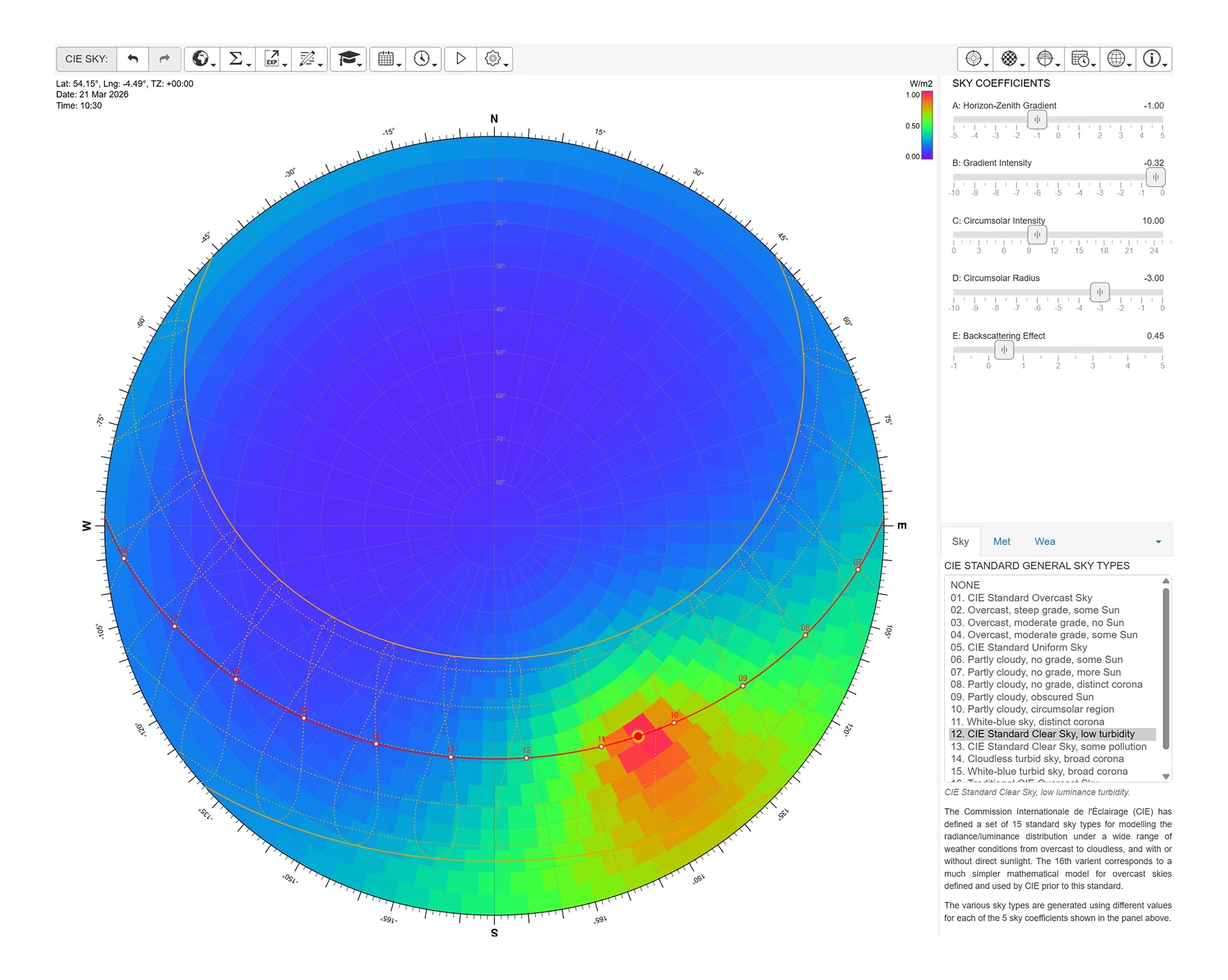Click the Circumsolar Intensity value 10.00

point(1153,221)
